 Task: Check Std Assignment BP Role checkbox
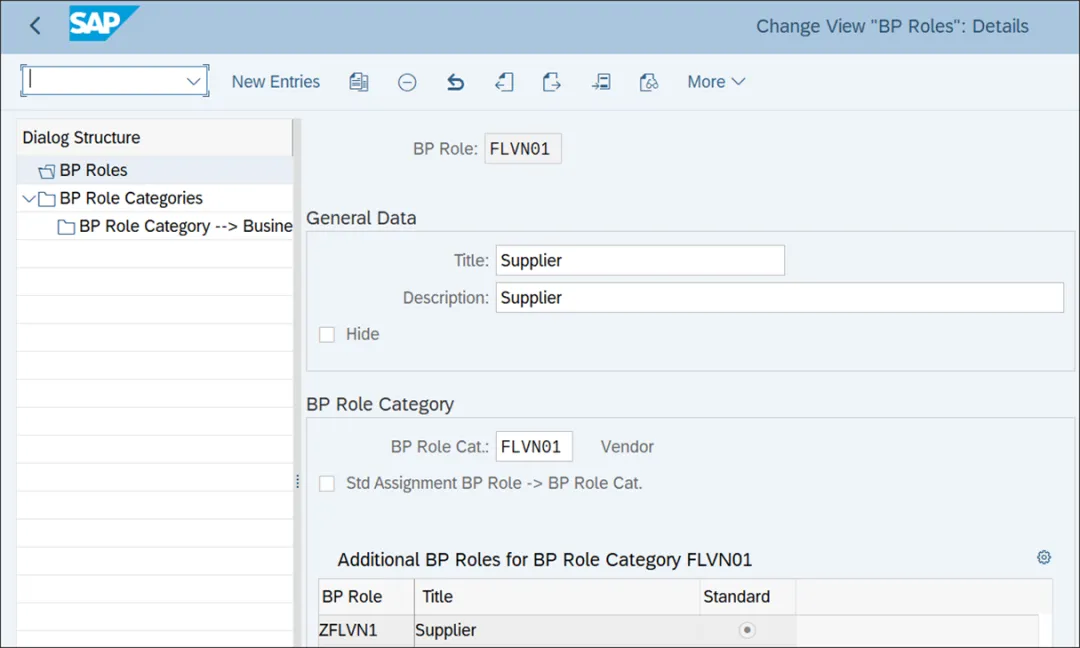pos(327,483)
